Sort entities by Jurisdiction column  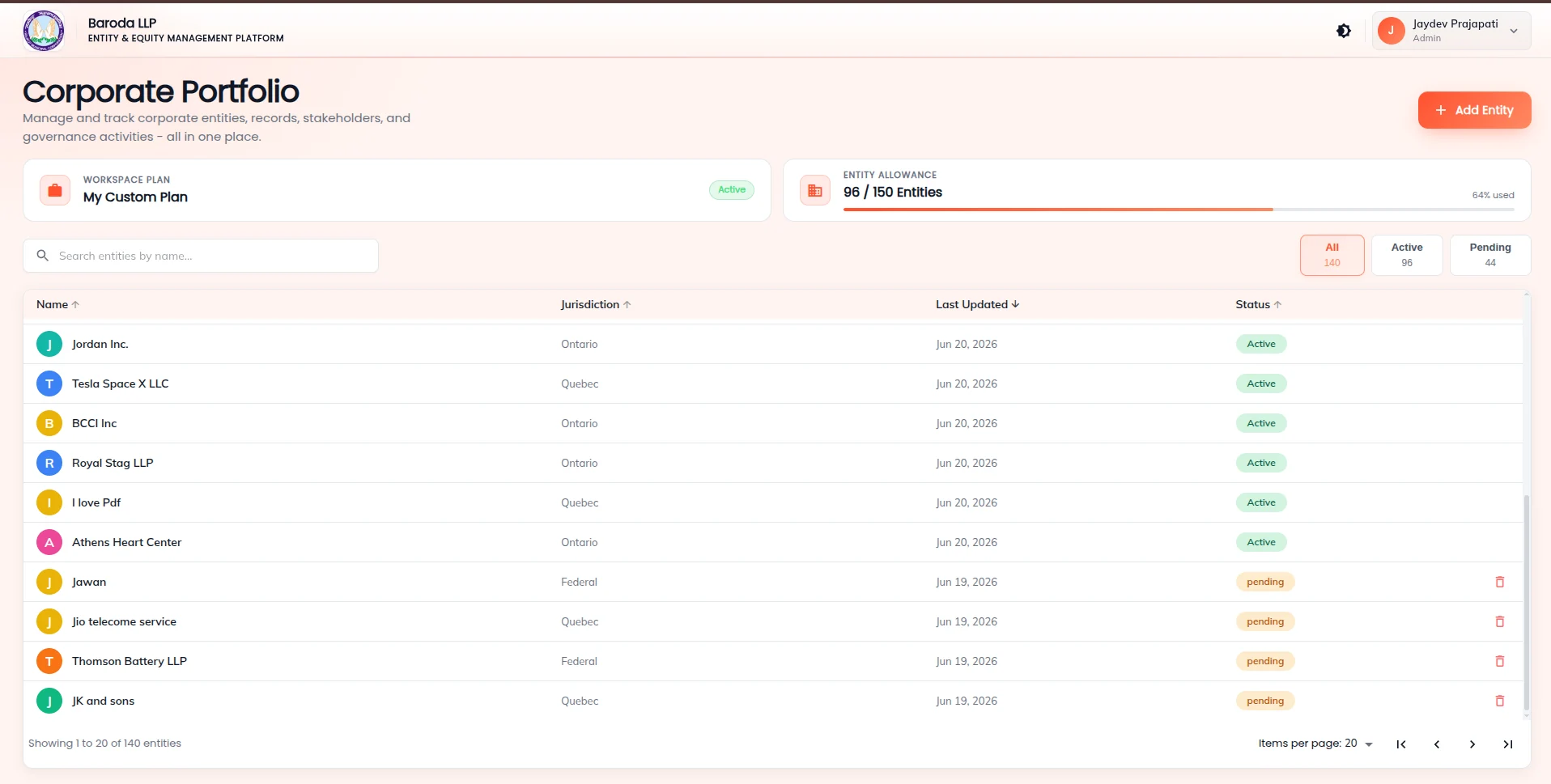(x=596, y=304)
